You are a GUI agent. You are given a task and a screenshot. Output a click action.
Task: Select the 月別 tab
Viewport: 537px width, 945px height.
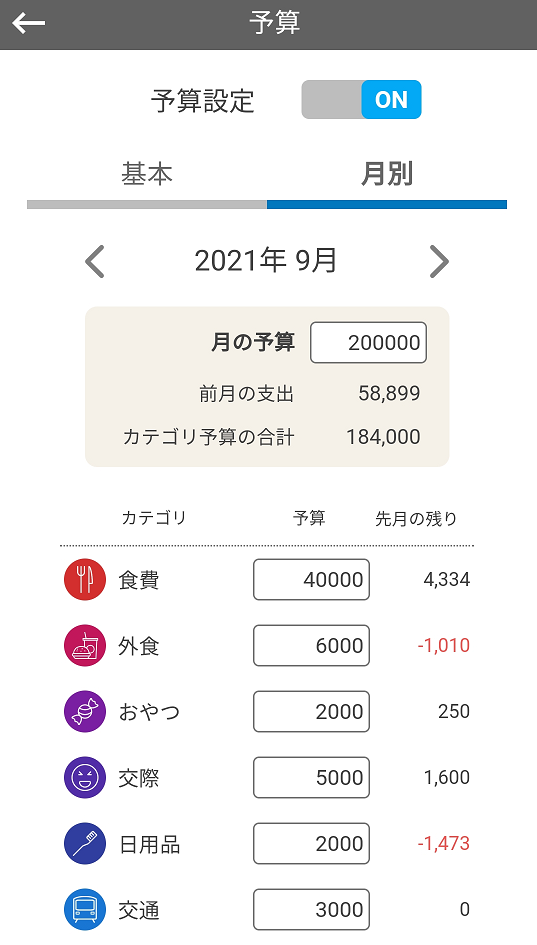click(x=387, y=174)
